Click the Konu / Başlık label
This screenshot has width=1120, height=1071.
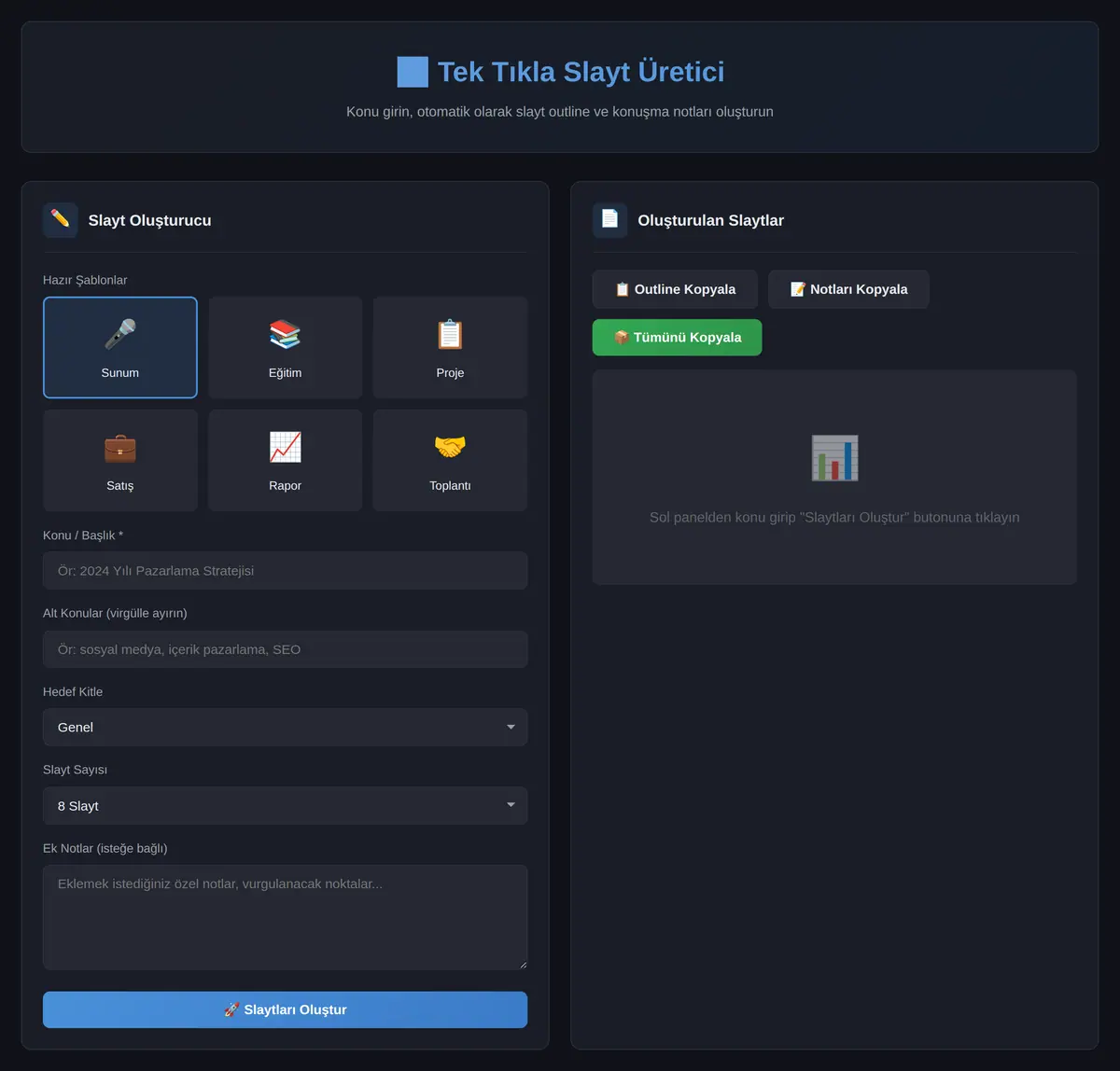tap(83, 535)
